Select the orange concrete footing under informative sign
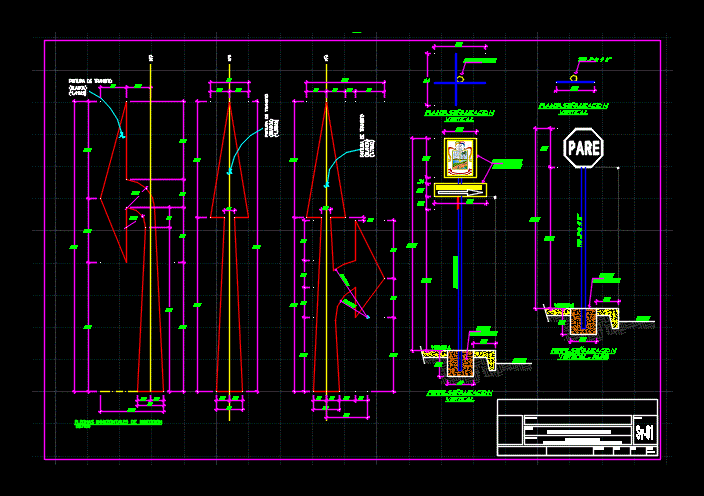Image resolution: width=704 pixels, height=496 pixels. [460, 365]
